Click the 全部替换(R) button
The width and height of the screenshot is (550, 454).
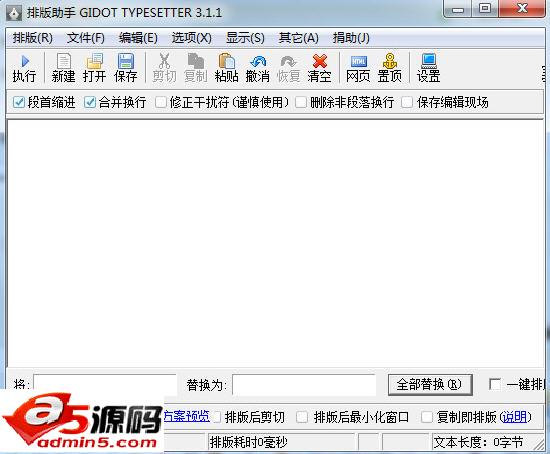click(x=430, y=385)
